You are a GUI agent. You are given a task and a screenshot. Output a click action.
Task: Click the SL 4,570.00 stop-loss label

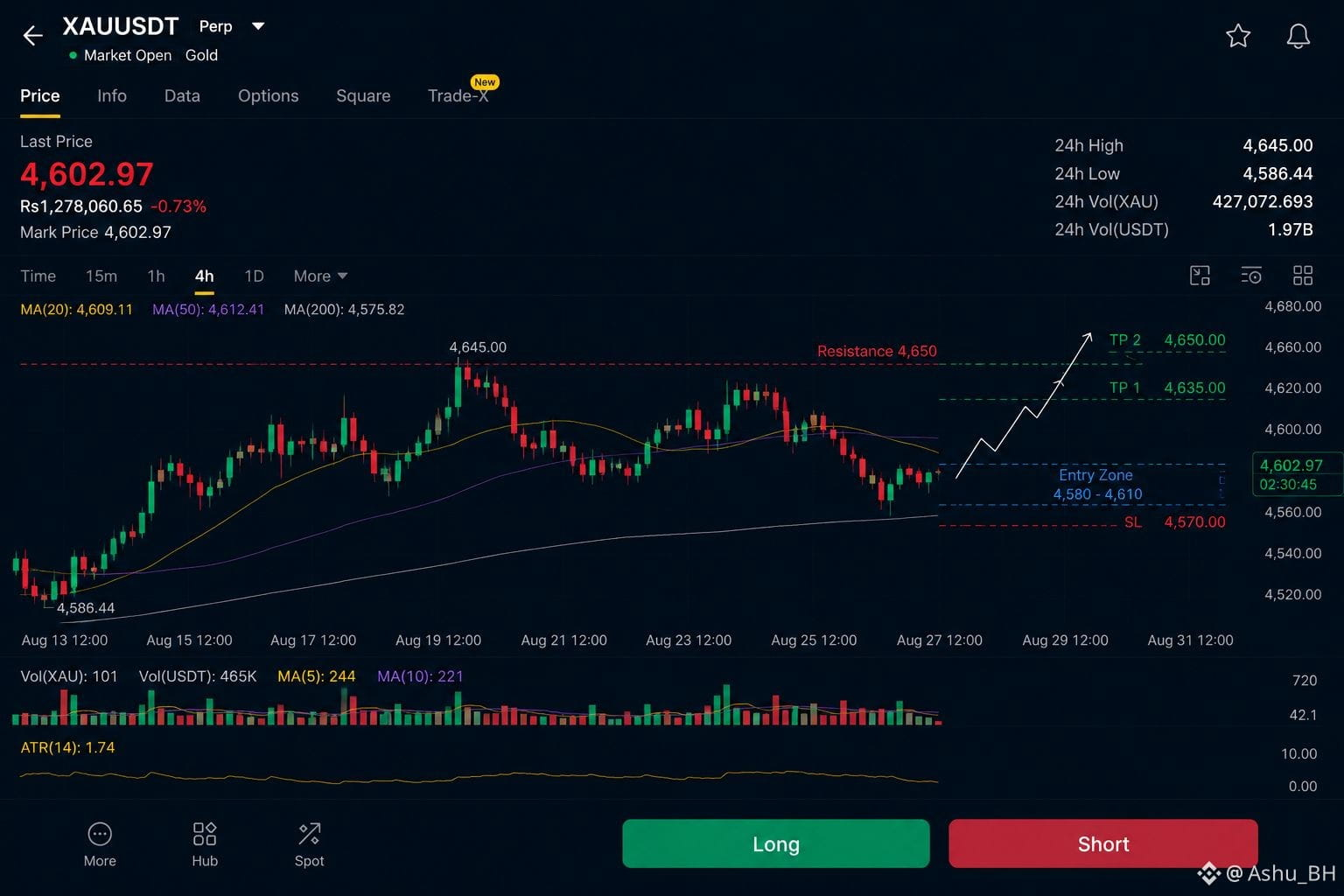[x=1174, y=522]
